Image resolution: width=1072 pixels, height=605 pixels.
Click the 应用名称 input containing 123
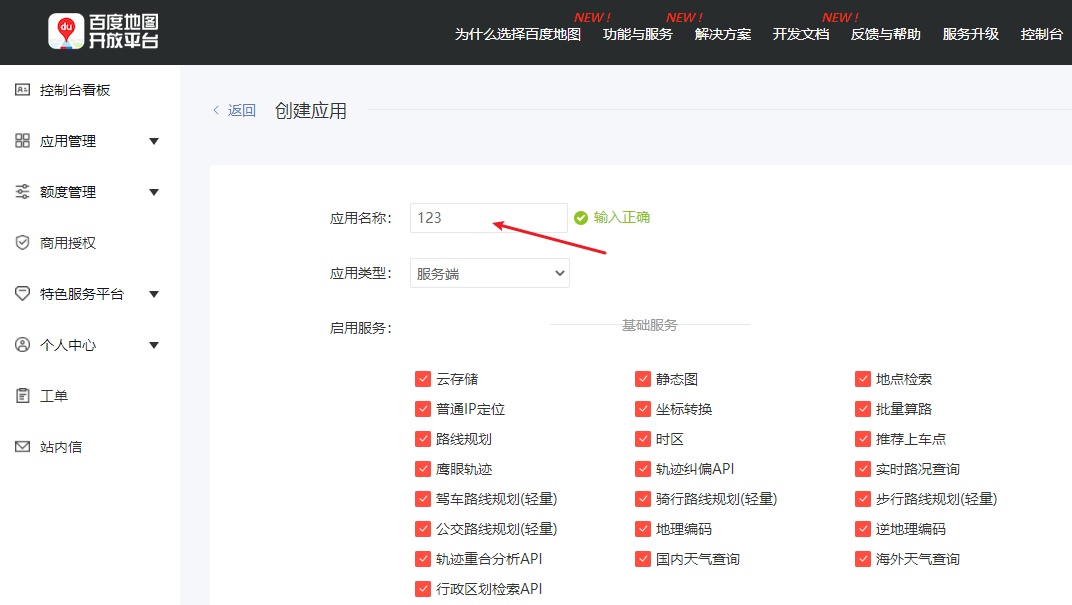tap(489, 218)
